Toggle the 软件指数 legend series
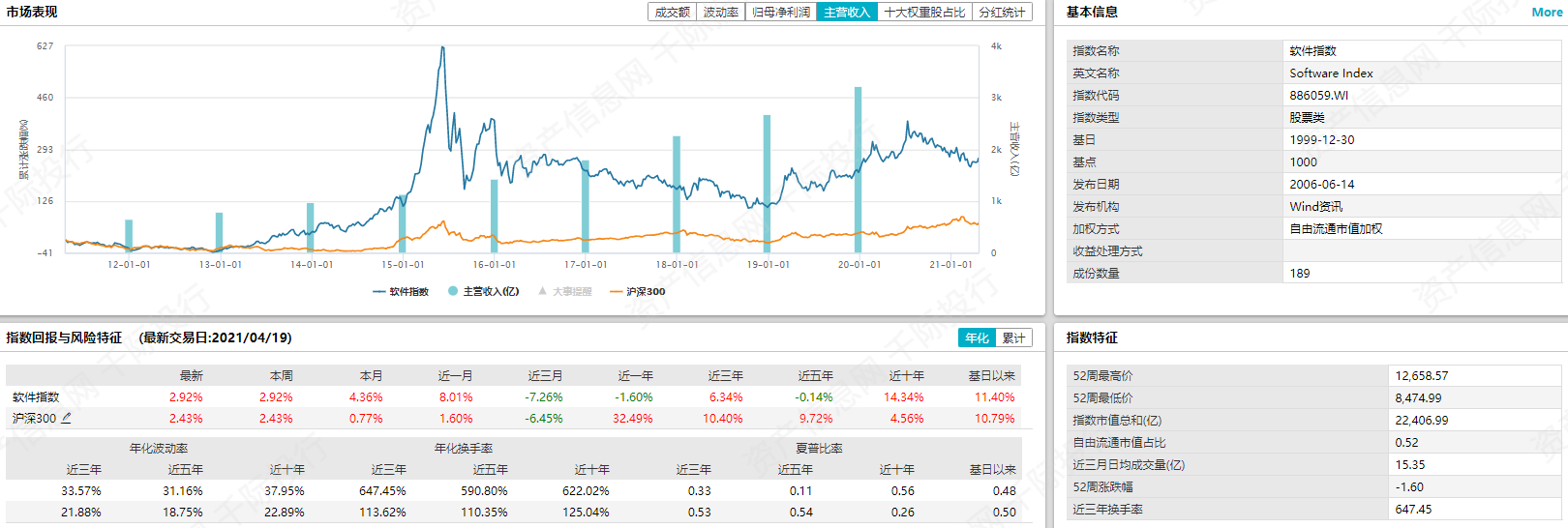This screenshot has height=528, width=1568. pyautogui.click(x=401, y=291)
